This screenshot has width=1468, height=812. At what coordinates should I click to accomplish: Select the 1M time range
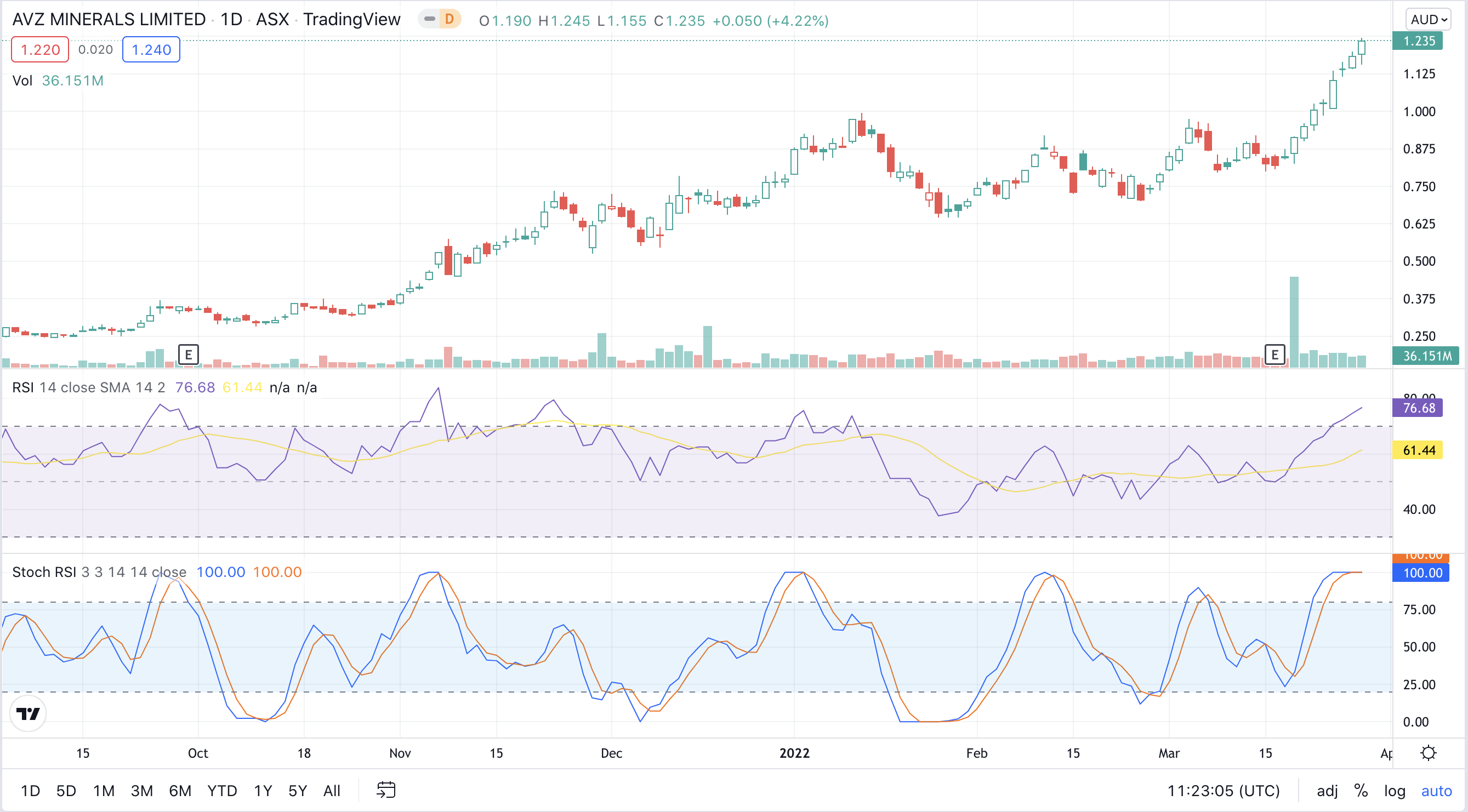click(104, 791)
